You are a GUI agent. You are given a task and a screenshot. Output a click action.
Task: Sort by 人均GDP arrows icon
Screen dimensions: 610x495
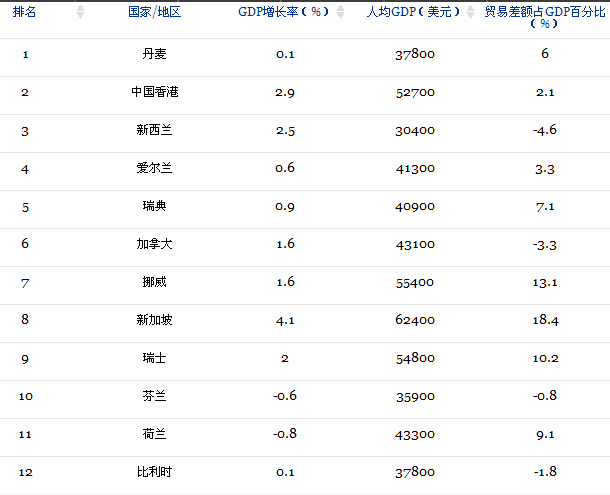(470, 12)
